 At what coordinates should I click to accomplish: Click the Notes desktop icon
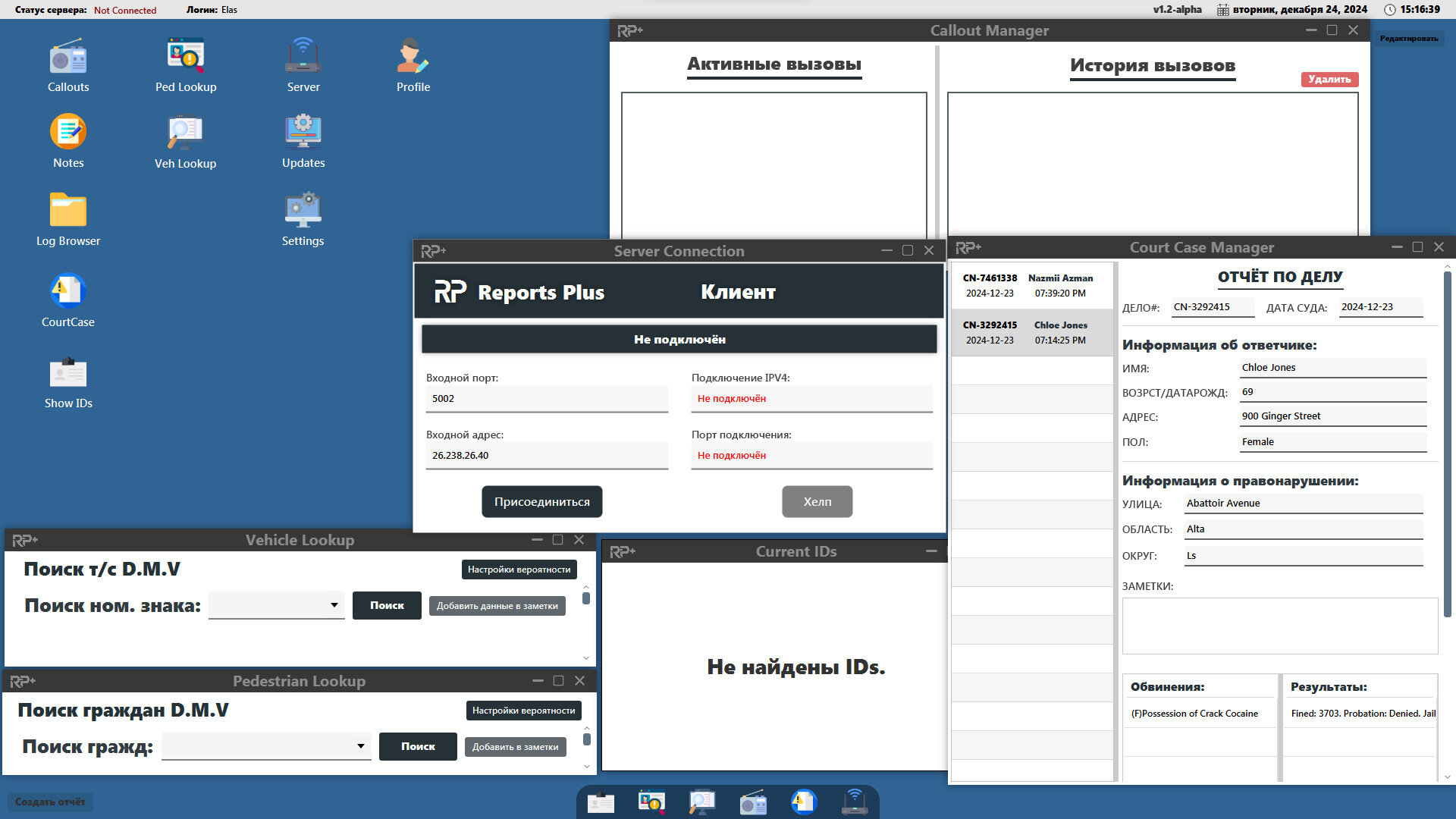[68, 133]
